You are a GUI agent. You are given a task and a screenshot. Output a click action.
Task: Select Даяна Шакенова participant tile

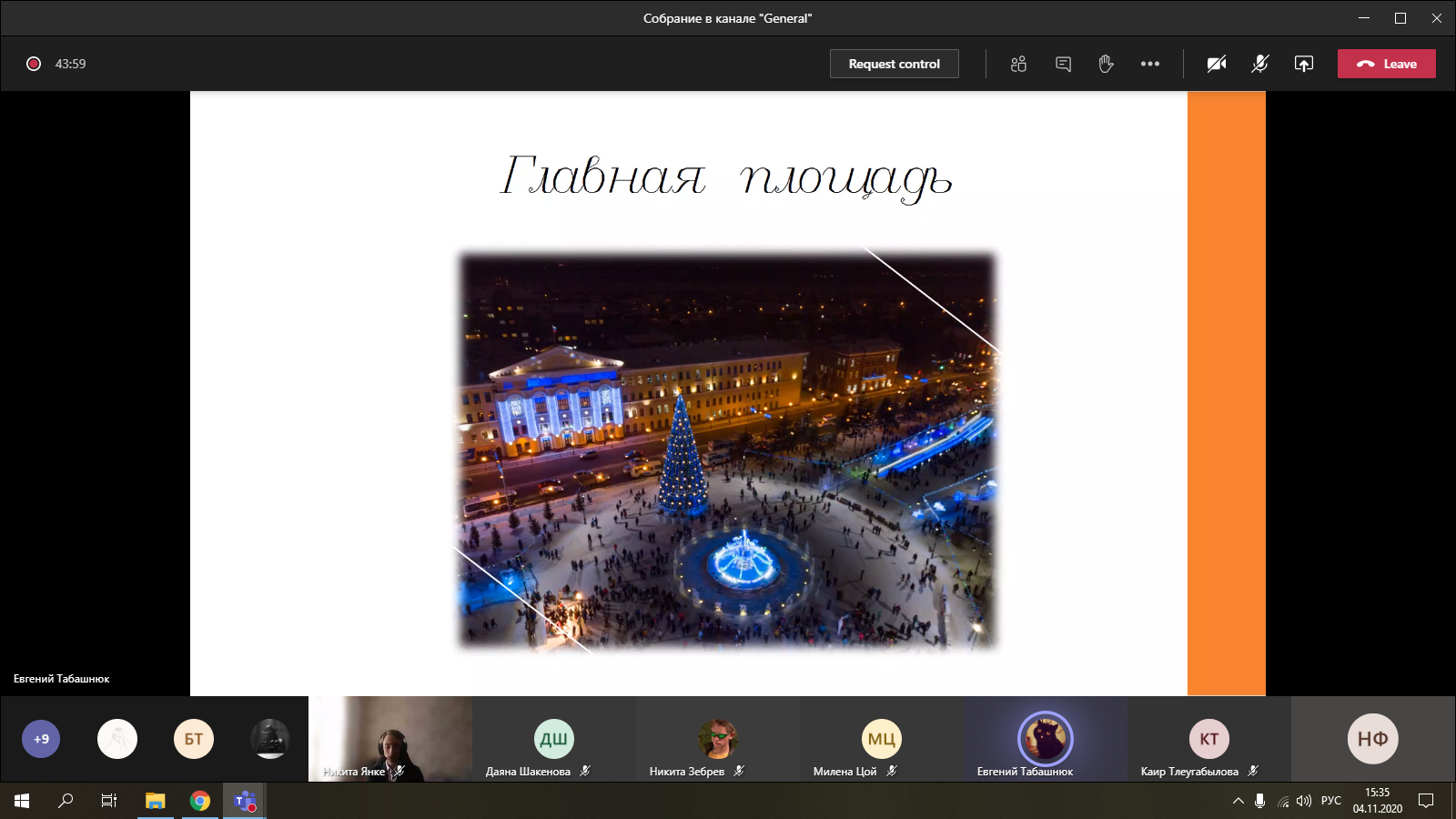pos(554,739)
